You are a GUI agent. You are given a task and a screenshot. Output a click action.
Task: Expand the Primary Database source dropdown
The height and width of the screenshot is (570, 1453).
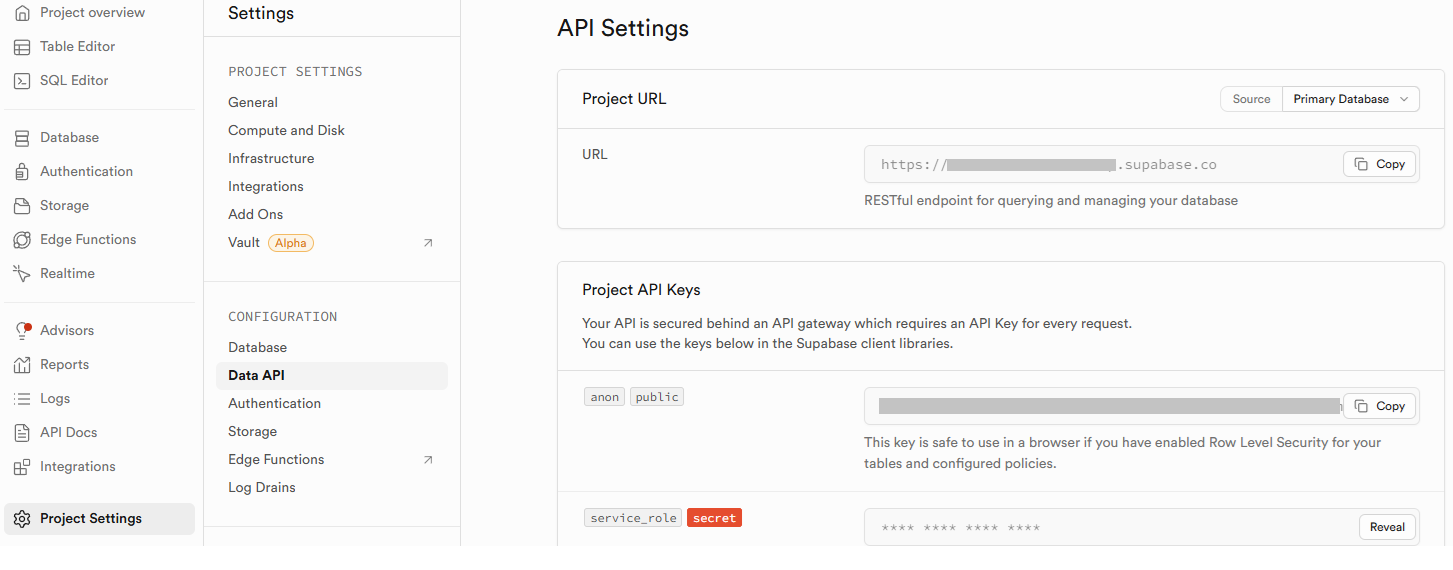click(1350, 99)
